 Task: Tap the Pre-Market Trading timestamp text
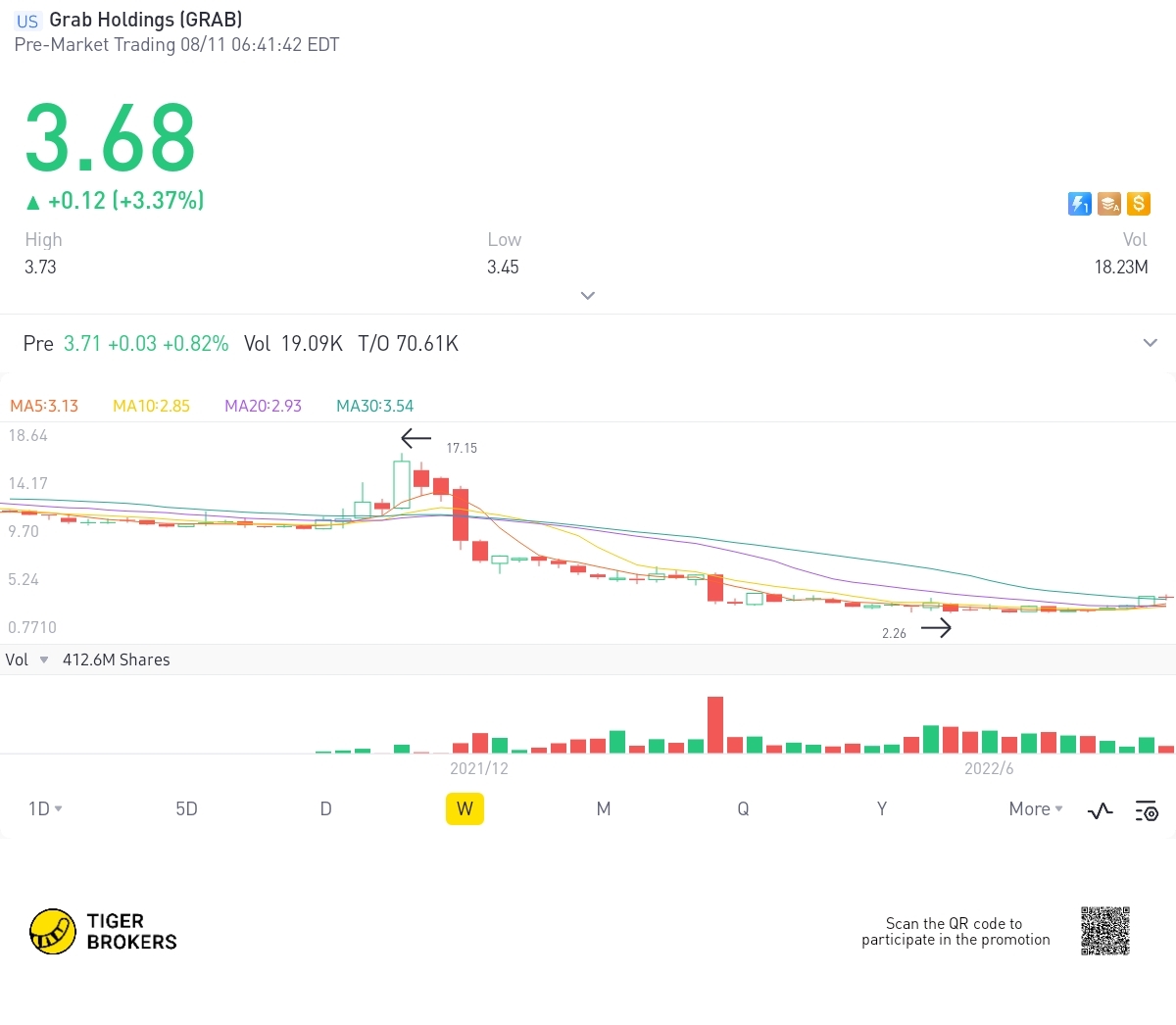[x=176, y=44]
